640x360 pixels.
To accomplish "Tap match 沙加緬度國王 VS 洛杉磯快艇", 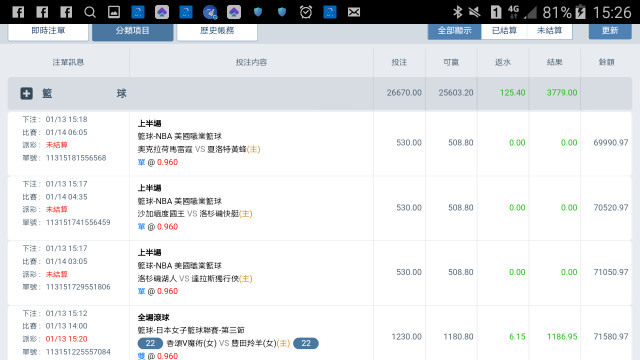I will coord(195,214).
